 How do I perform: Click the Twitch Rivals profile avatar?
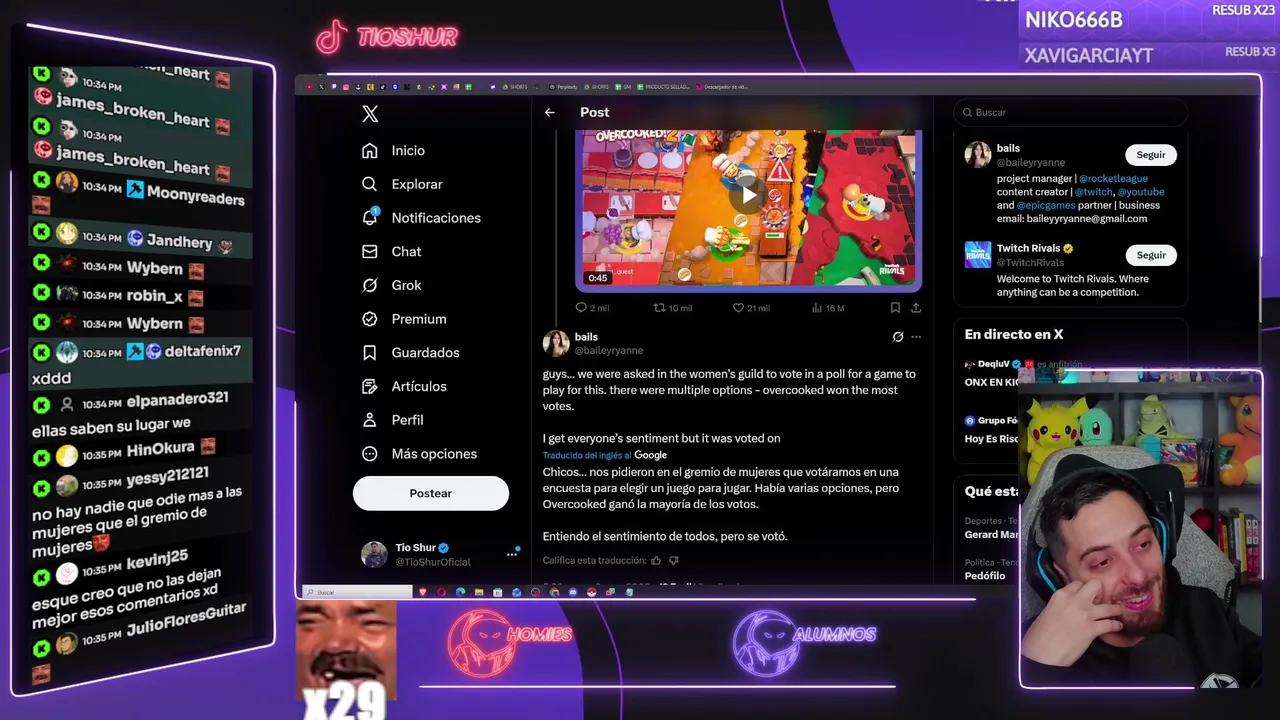977,255
